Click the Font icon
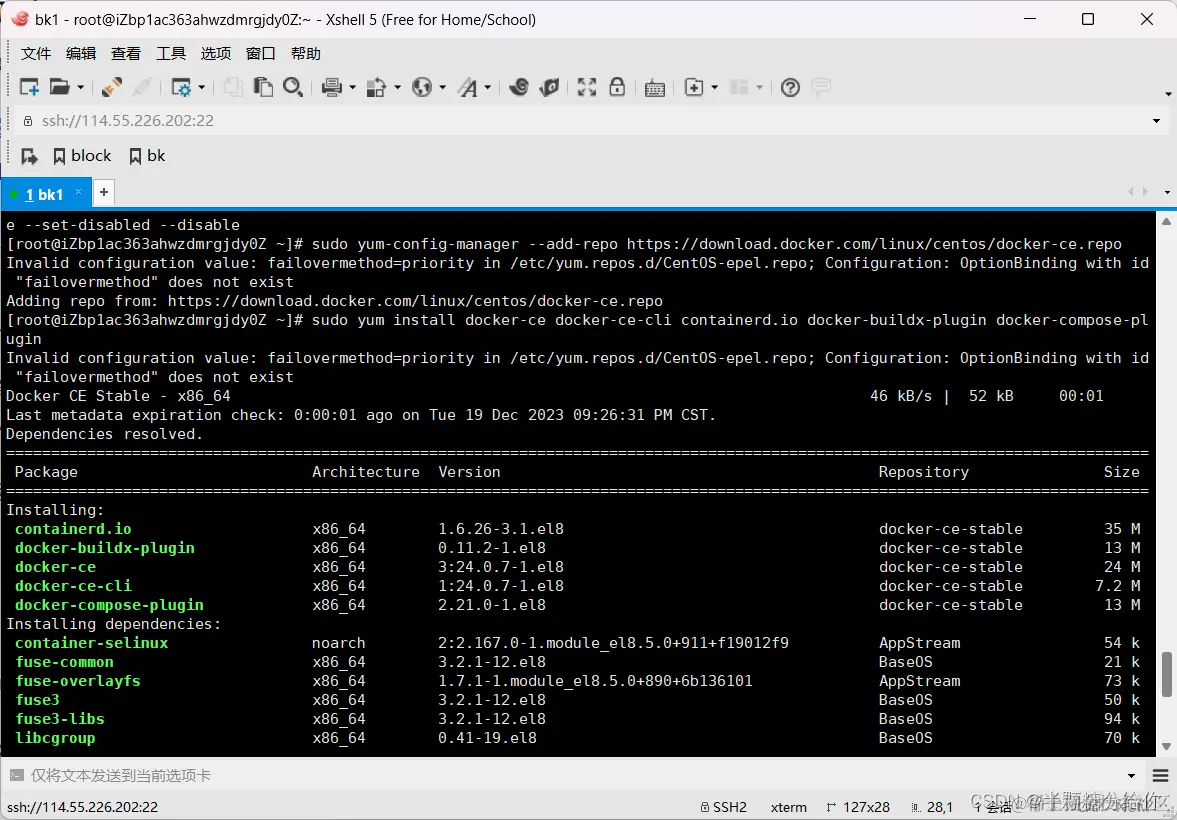The width and height of the screenshot is (1177, 820). pyautogui.click(x=468, y=87)
